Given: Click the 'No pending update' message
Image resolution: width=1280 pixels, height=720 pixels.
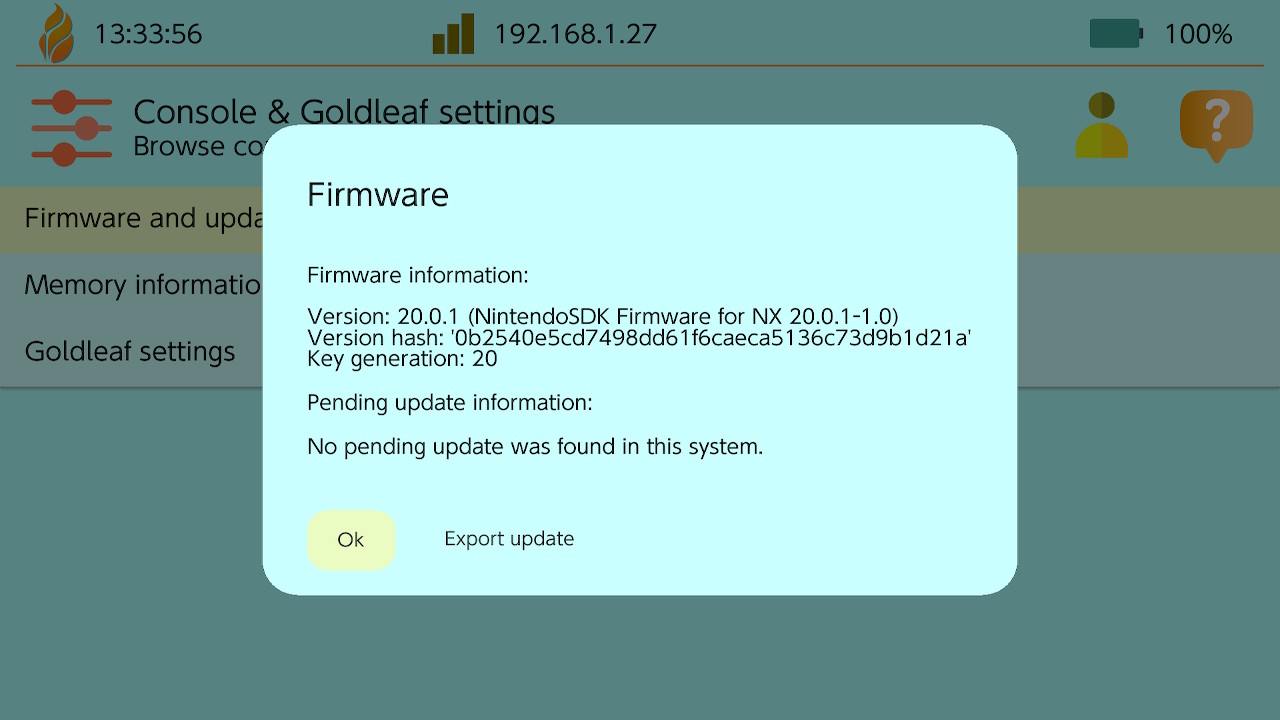Looking at the screenshot, I should 535,447.
